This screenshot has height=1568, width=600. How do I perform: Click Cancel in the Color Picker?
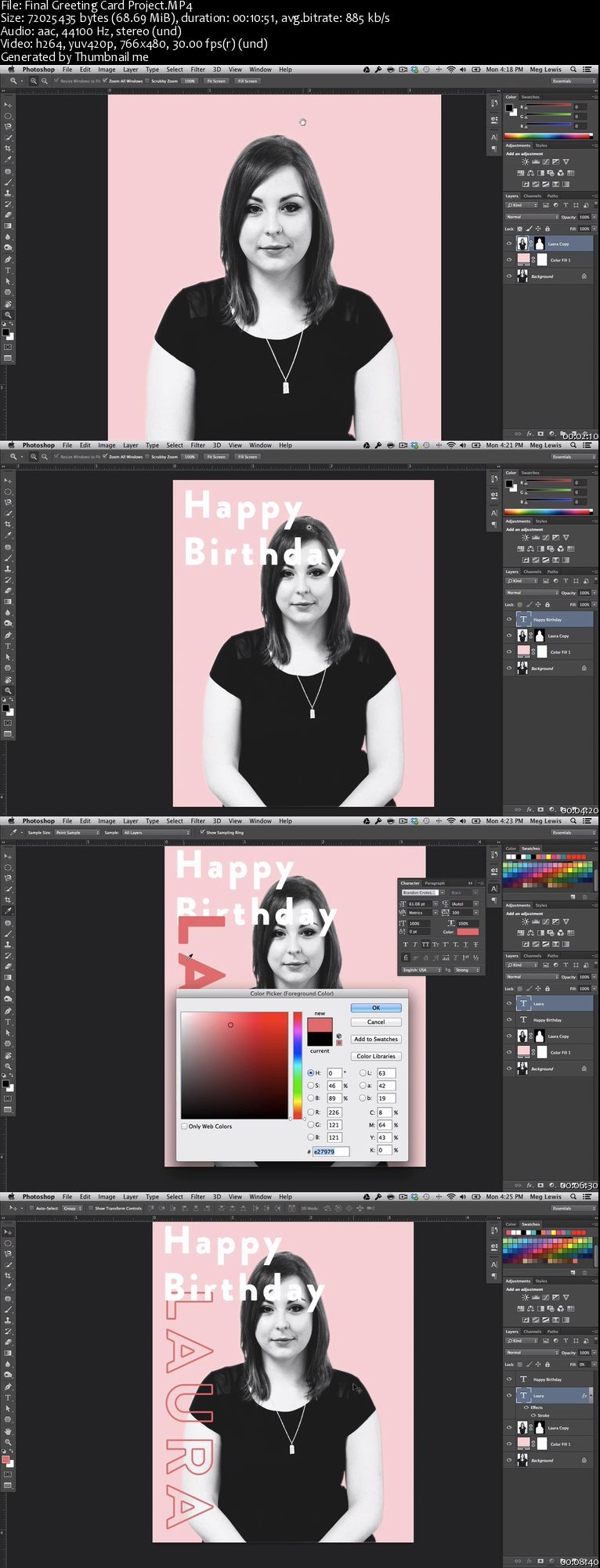(x=376, y=1022)
